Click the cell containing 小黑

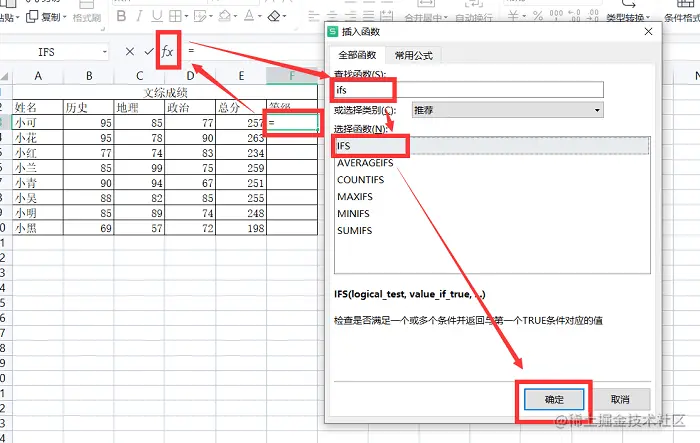pos(38,228)
